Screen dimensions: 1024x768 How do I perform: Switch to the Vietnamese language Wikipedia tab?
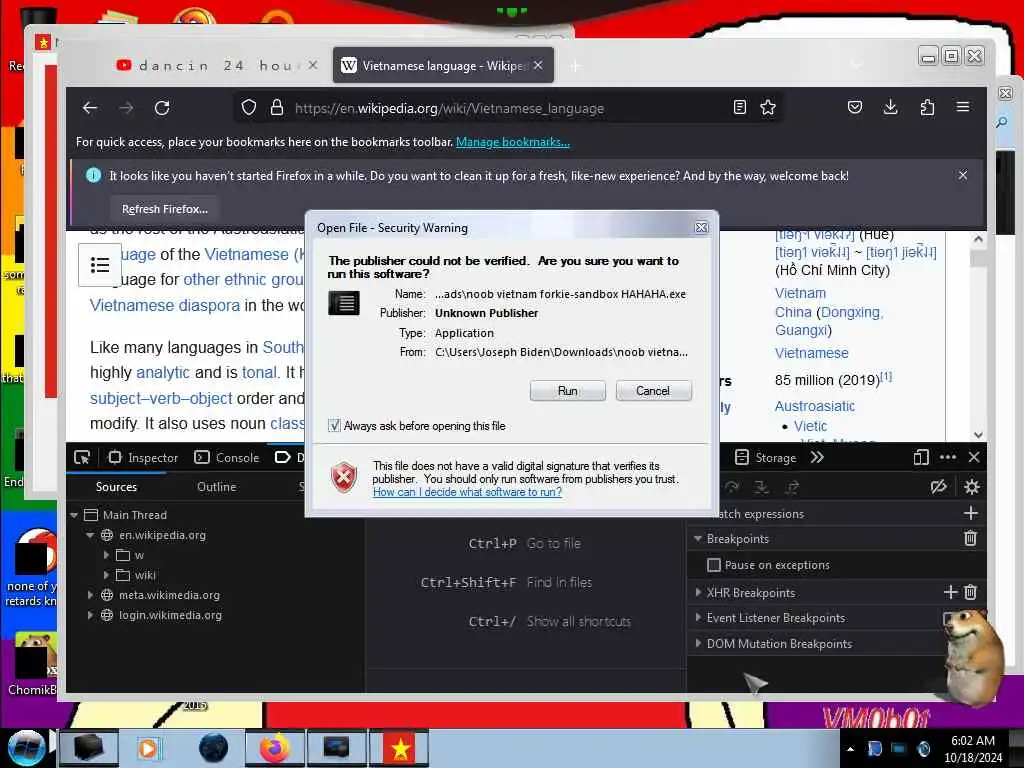coord(443,65)
